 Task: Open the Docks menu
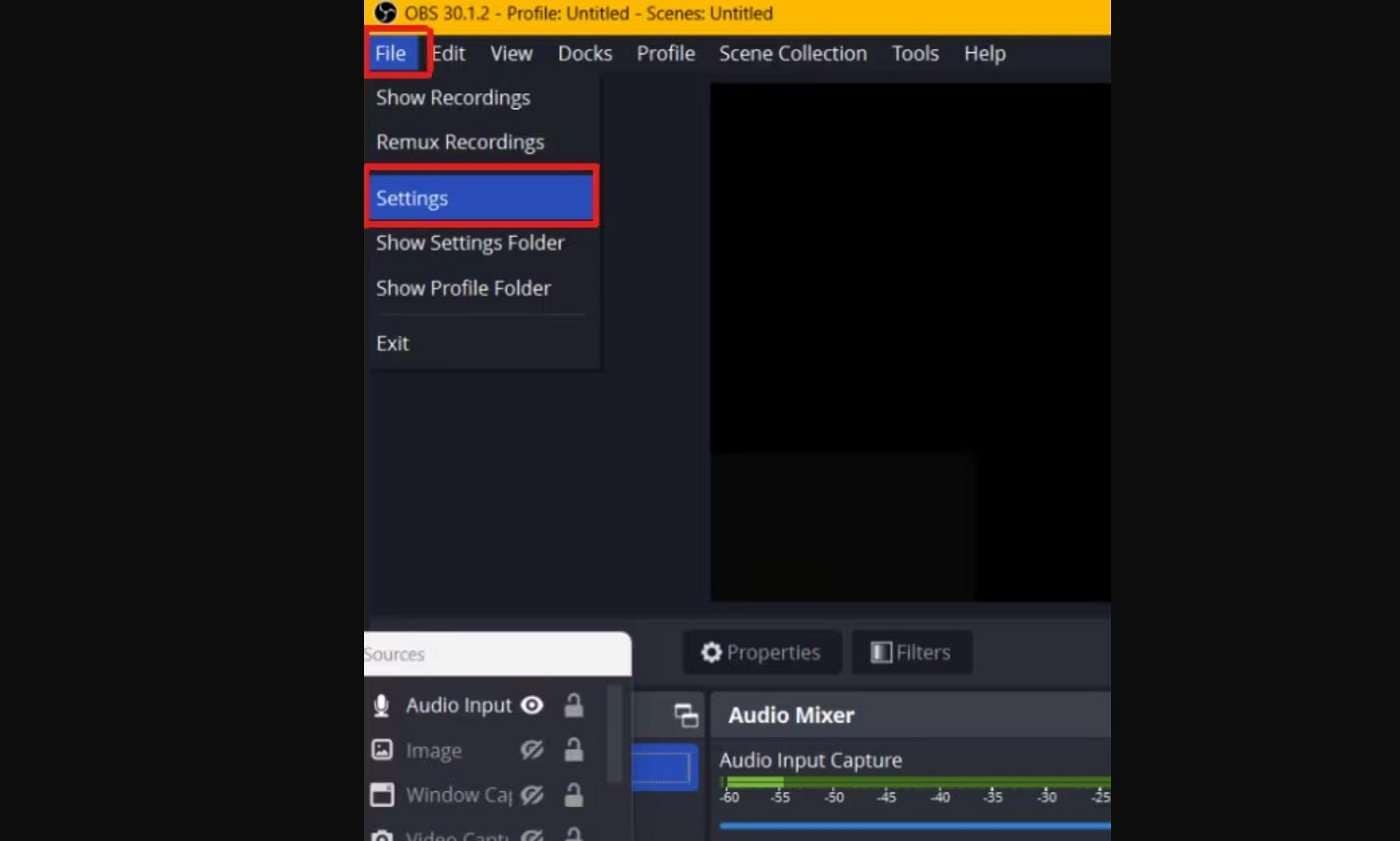point(585,54)
